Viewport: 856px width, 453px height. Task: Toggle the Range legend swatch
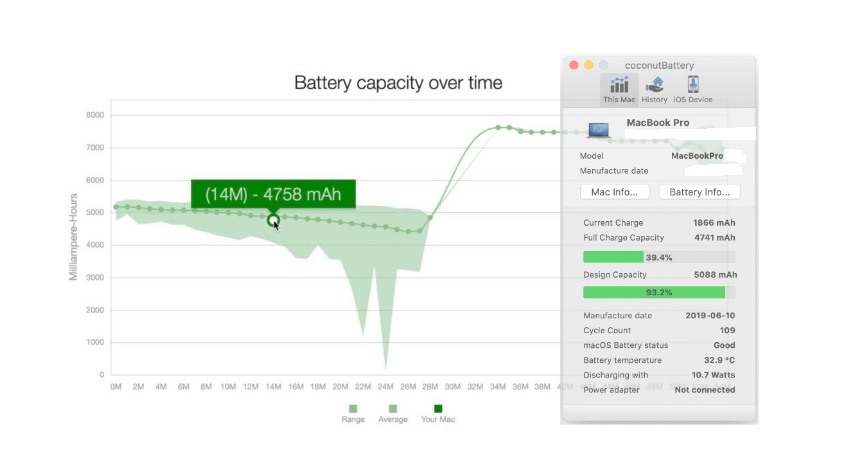353,409
